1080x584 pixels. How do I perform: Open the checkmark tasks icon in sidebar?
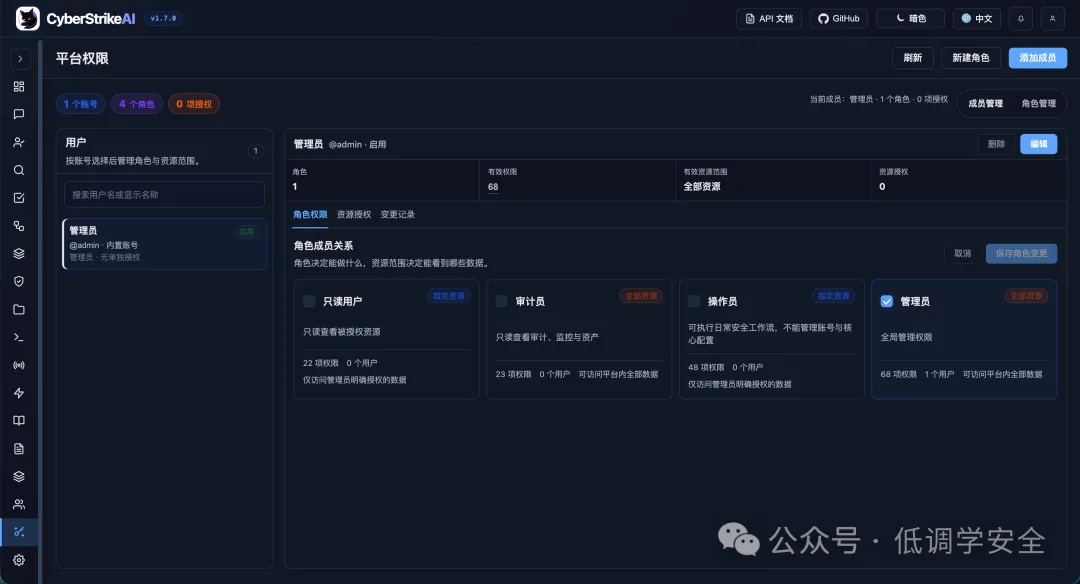19,198
